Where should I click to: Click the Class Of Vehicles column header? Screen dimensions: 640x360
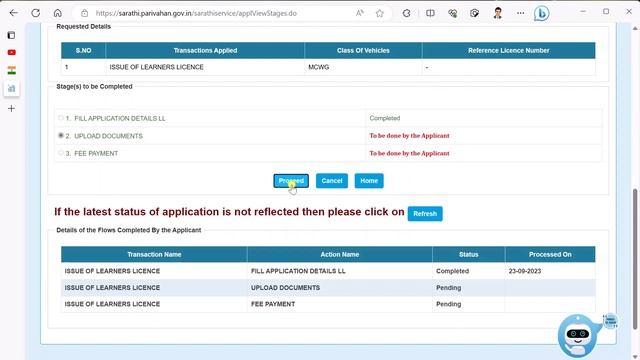click(x=363, y=51)
